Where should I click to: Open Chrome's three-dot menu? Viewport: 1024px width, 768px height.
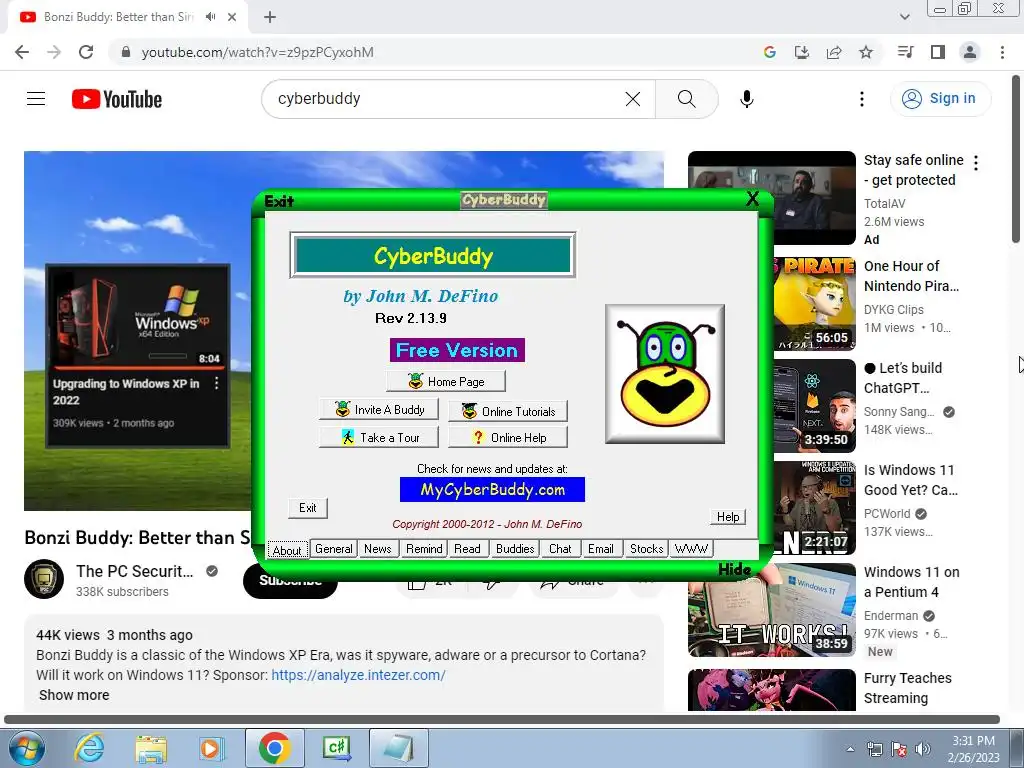pyautogui.click(x=1002, y=52)
